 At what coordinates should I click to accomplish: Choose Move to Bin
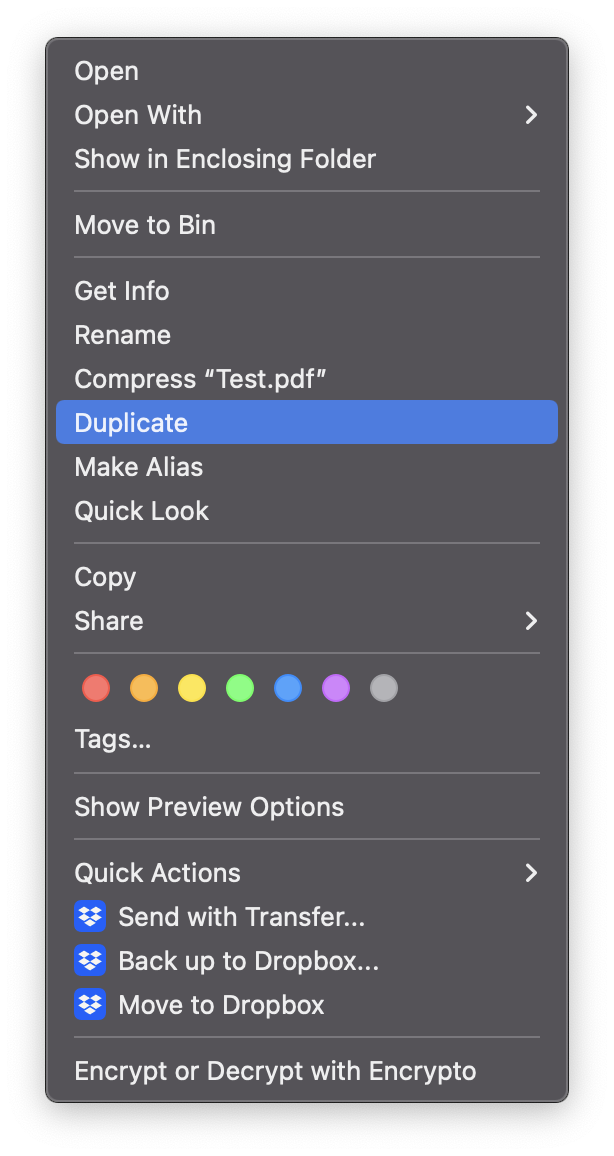(x=145, y=225)
